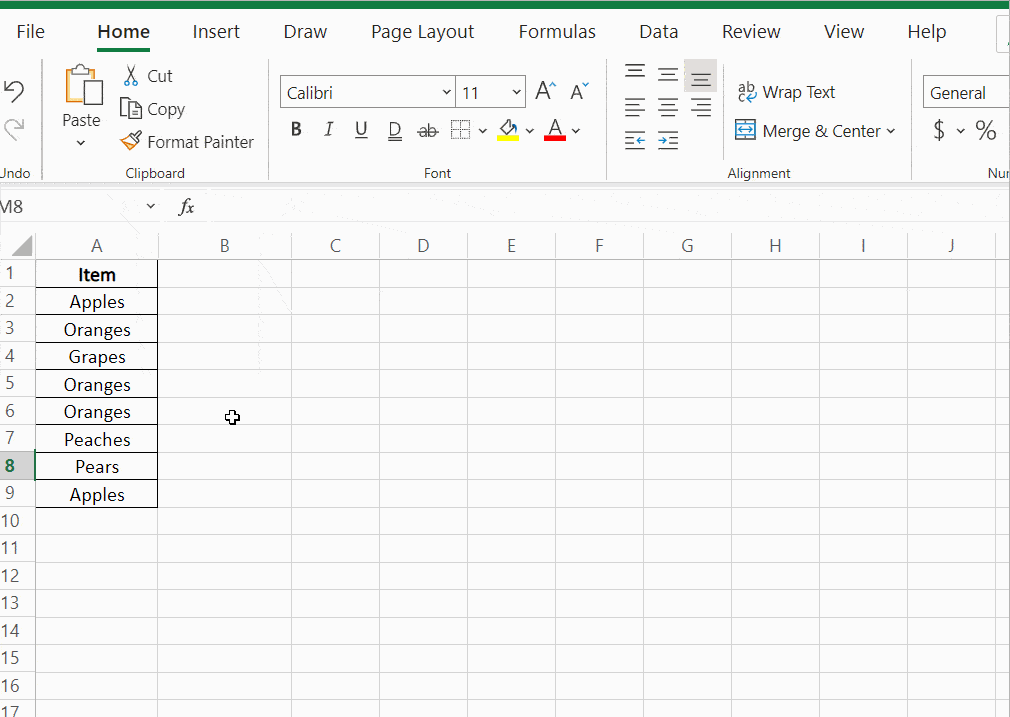This screenshot has width=1010, height=717.
Task: Apply yellow highlight fill color
Action: [x=508, y=130]
